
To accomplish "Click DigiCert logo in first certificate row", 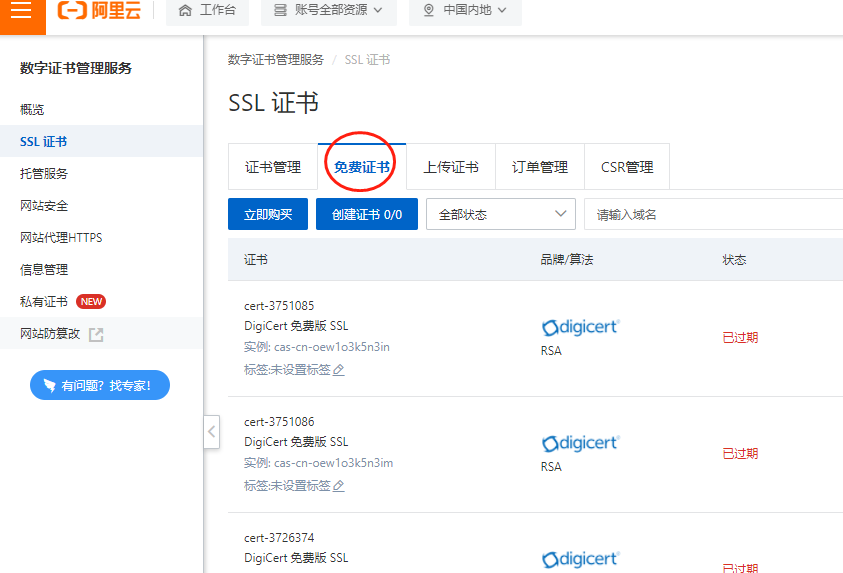I will (580, 327).
